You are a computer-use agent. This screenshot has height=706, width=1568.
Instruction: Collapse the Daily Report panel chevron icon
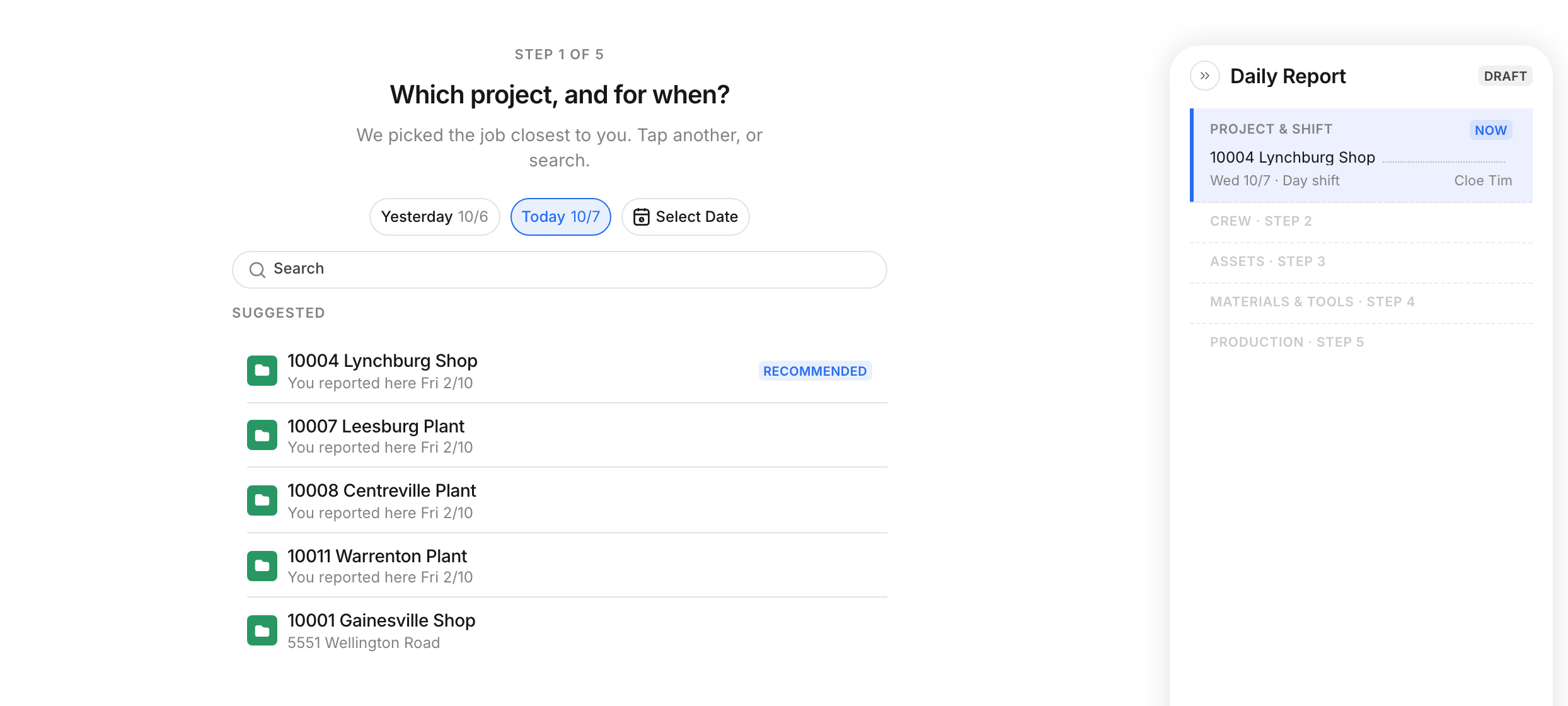(x=1204, y=76)
